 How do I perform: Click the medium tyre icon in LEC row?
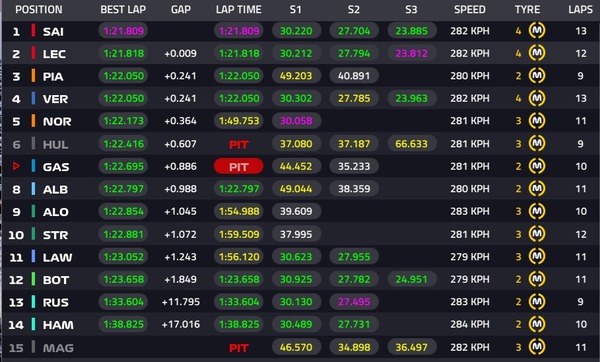click(x=537, y=53)
